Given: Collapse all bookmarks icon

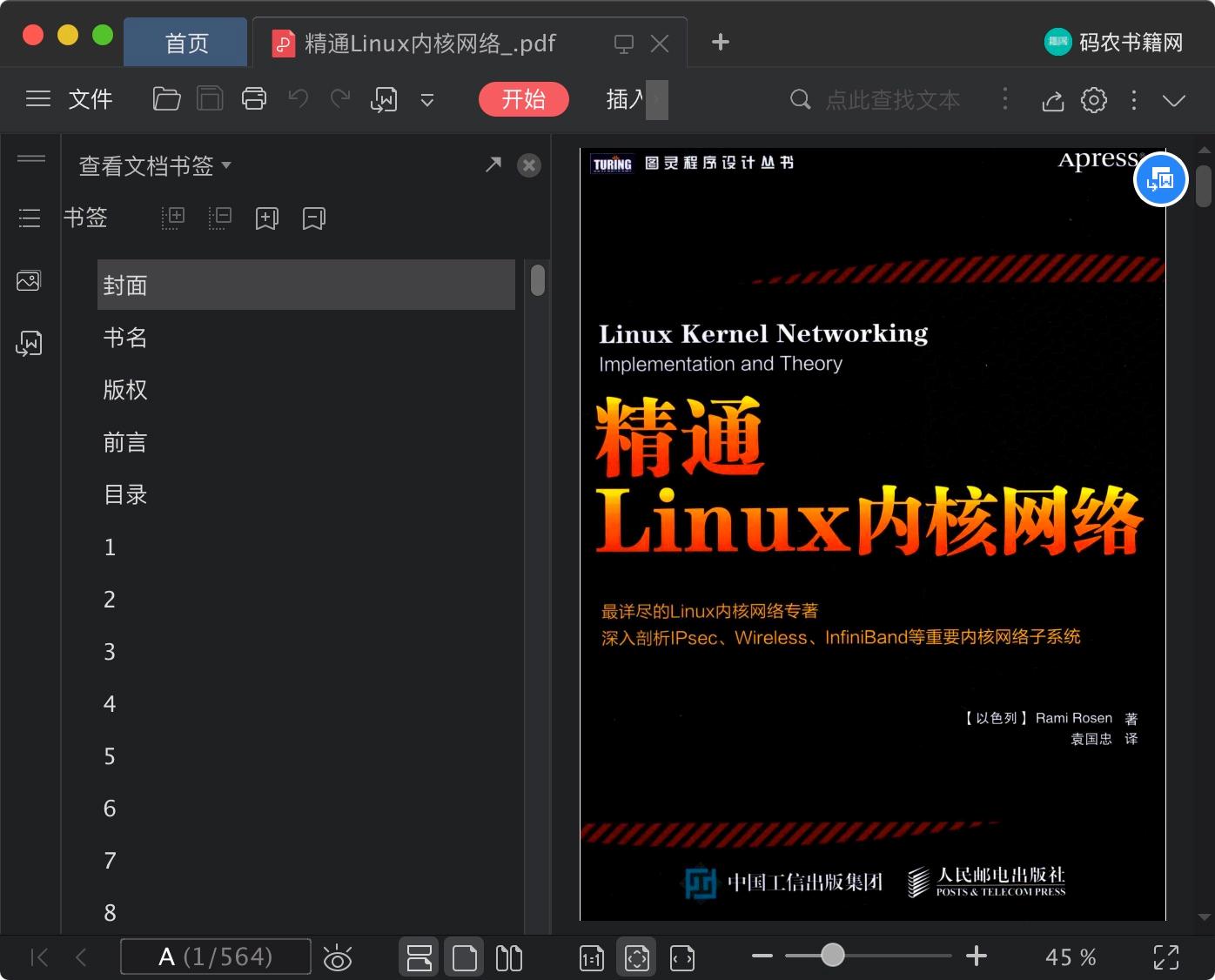Looking at the screenshot, I should tap(220, 218).
